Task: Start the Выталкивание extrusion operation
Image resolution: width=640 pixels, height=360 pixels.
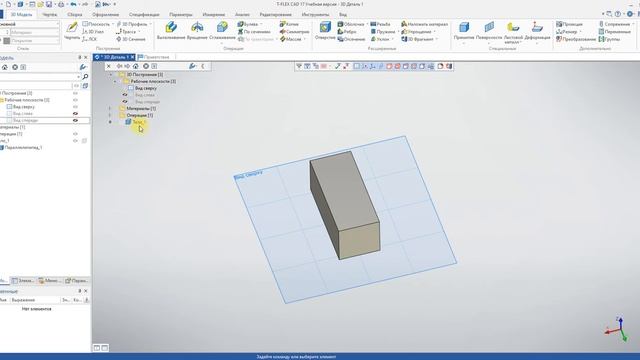Action: click(x=171, y=31)
